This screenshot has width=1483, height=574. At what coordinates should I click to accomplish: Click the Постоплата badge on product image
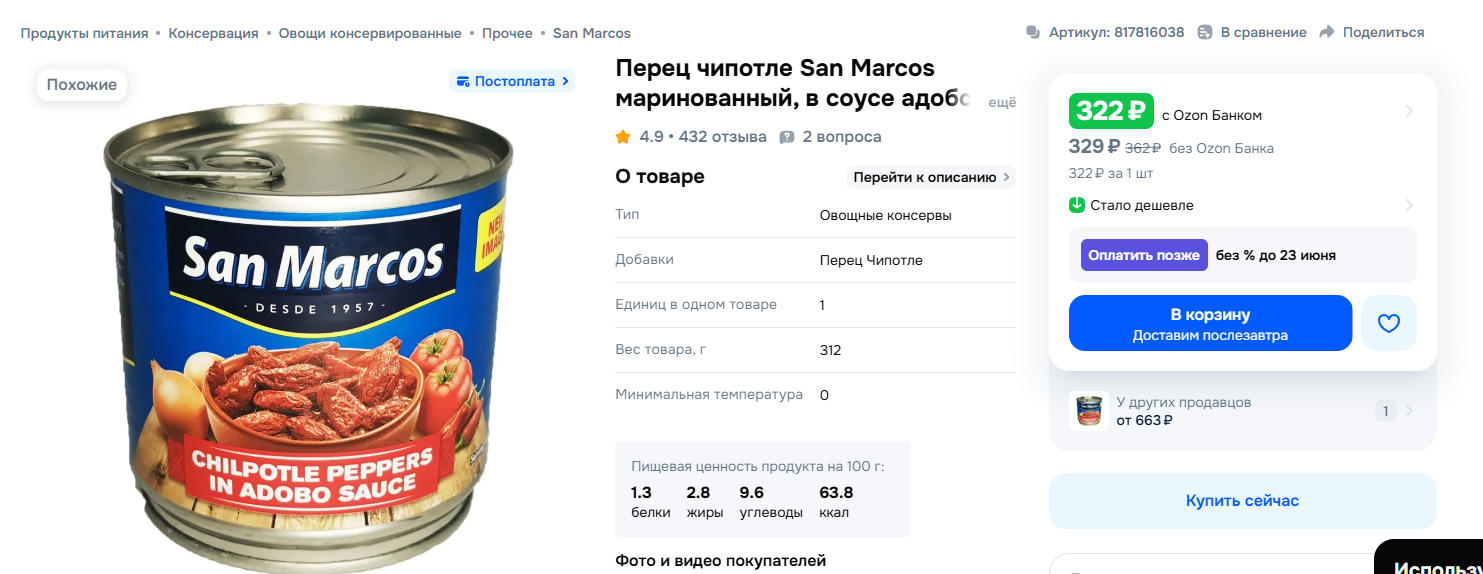click(512, 81)
